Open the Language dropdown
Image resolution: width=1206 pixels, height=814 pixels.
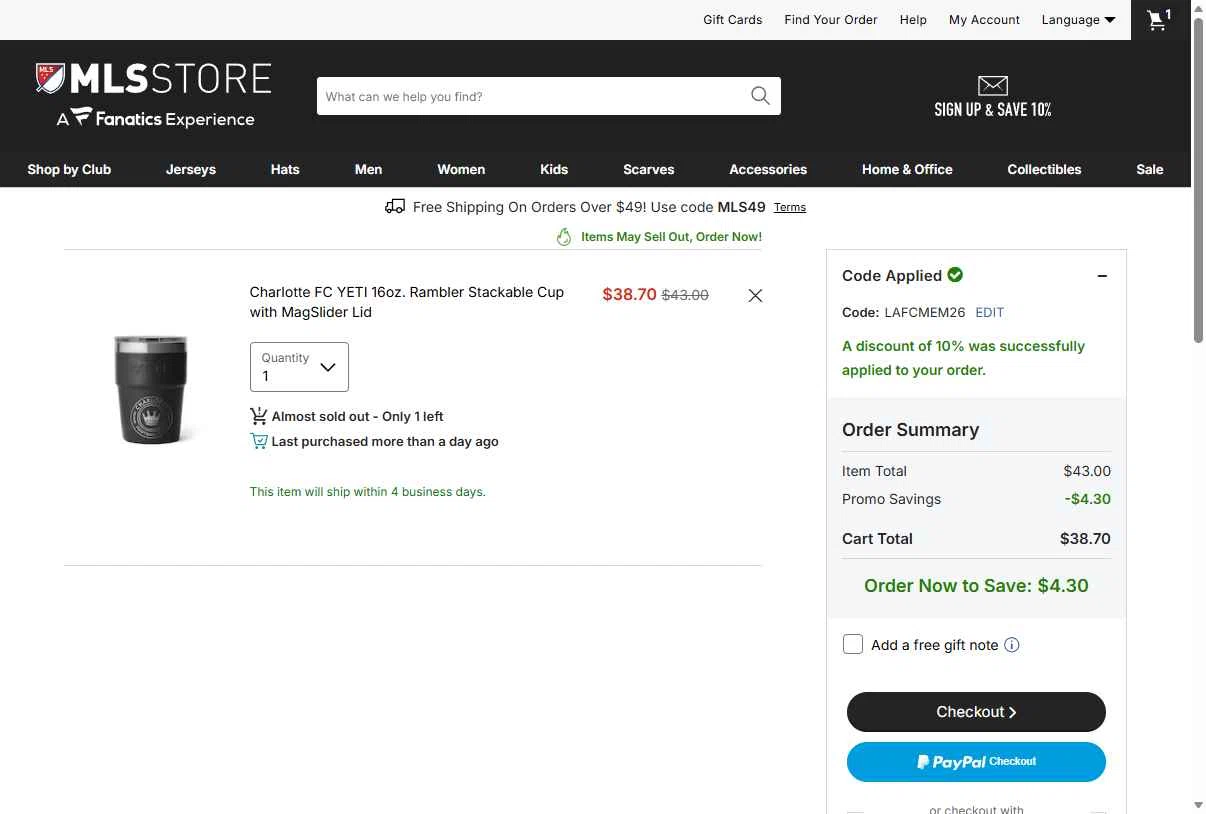1078,20
